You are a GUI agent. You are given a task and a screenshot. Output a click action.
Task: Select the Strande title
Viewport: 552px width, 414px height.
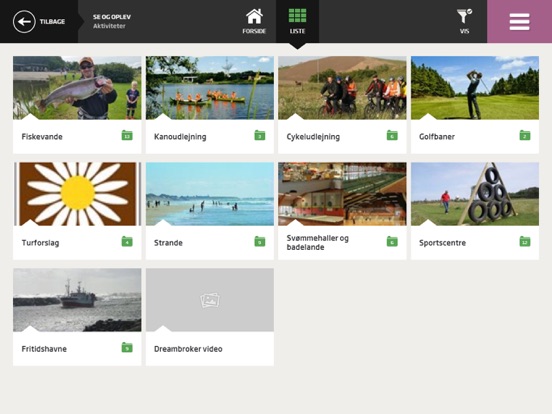click(x=168, y=243)
